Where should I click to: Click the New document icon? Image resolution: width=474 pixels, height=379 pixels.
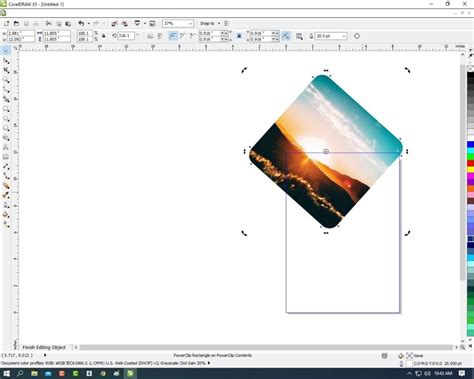tap(6, 24)
